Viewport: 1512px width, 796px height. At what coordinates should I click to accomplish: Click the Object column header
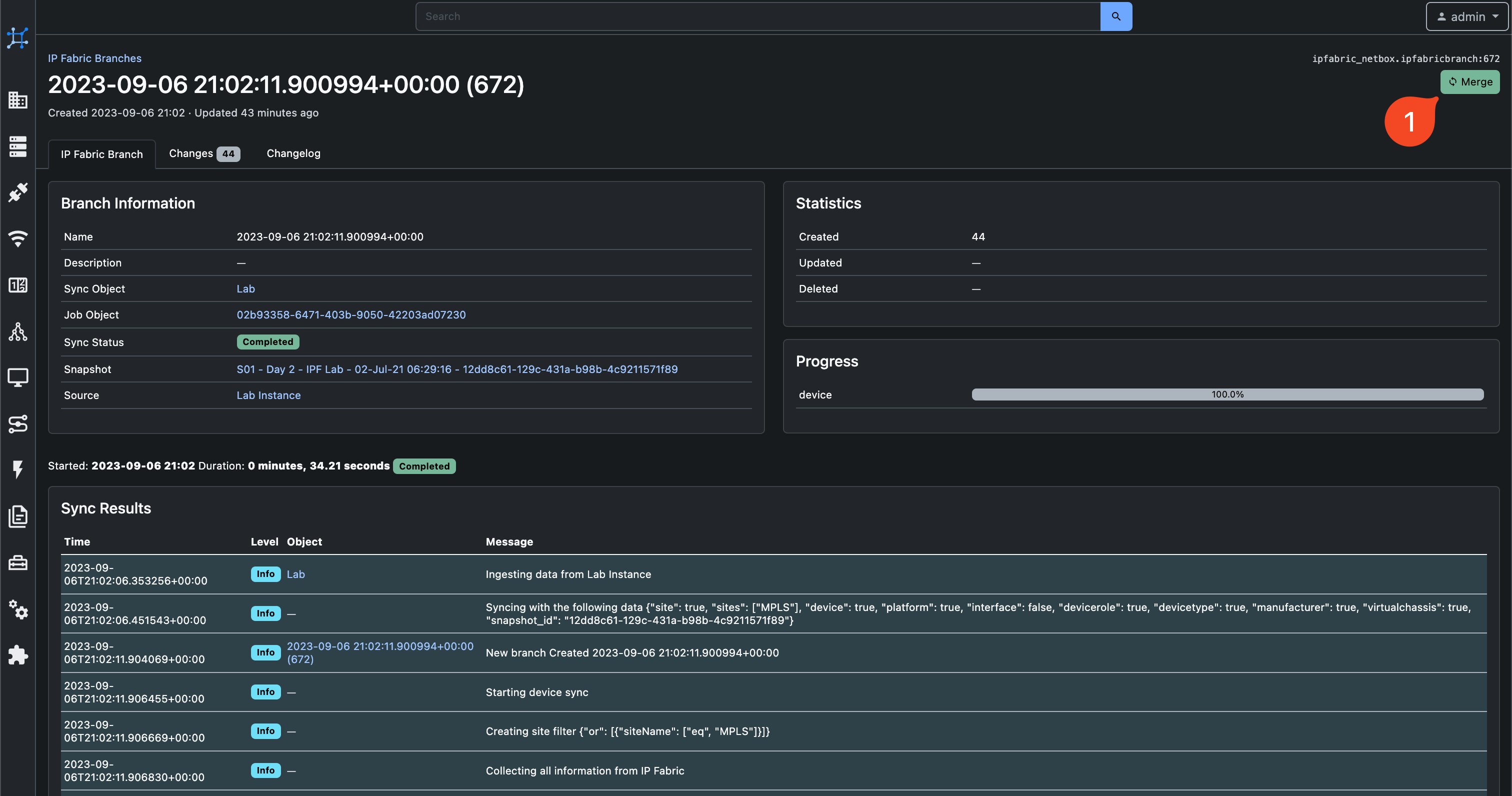pyautogui.click(x=304, y=542)
